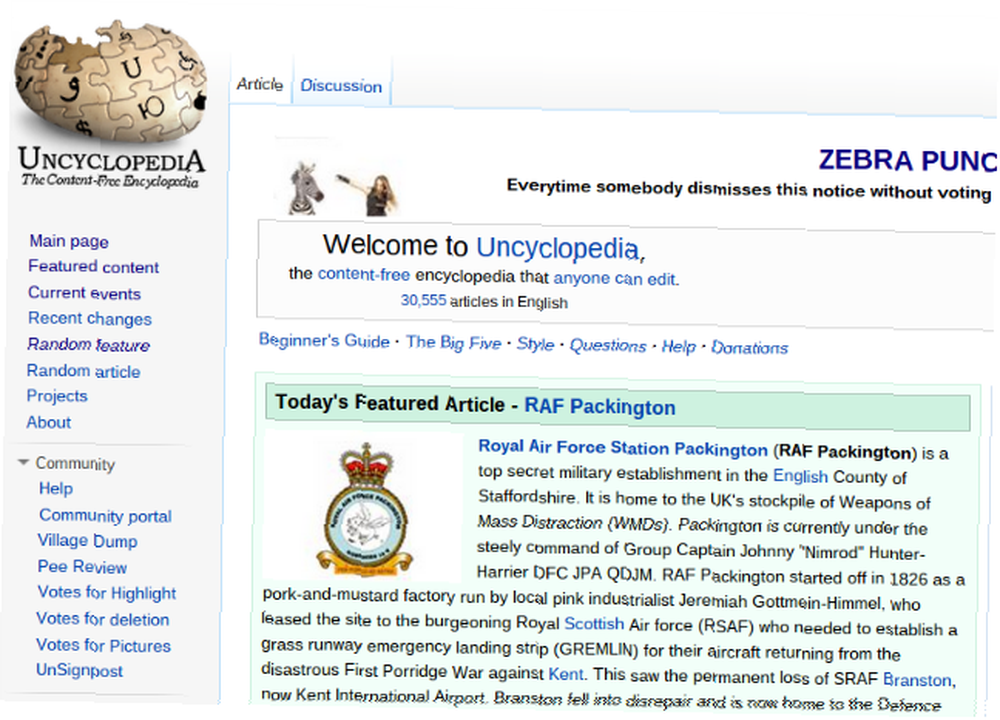Open the Style link
The image size is (1000, 720).
pos(535,344)
